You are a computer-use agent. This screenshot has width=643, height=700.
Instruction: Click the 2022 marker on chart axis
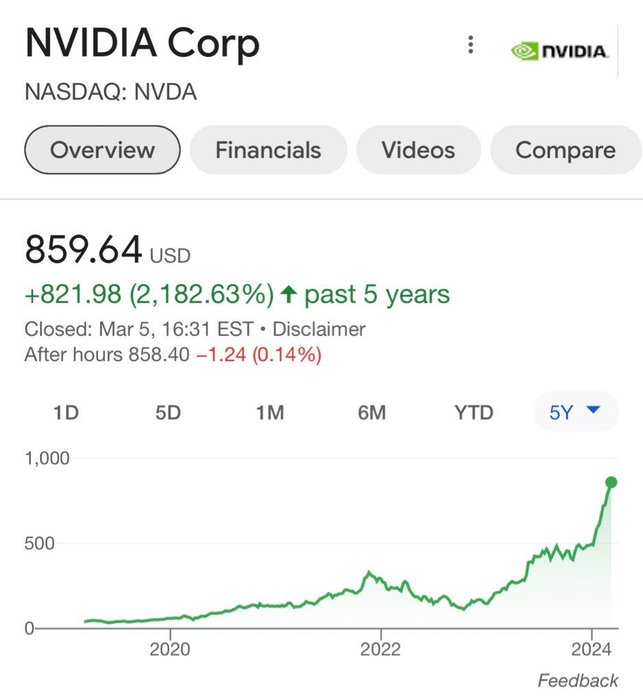click(380, 649)
